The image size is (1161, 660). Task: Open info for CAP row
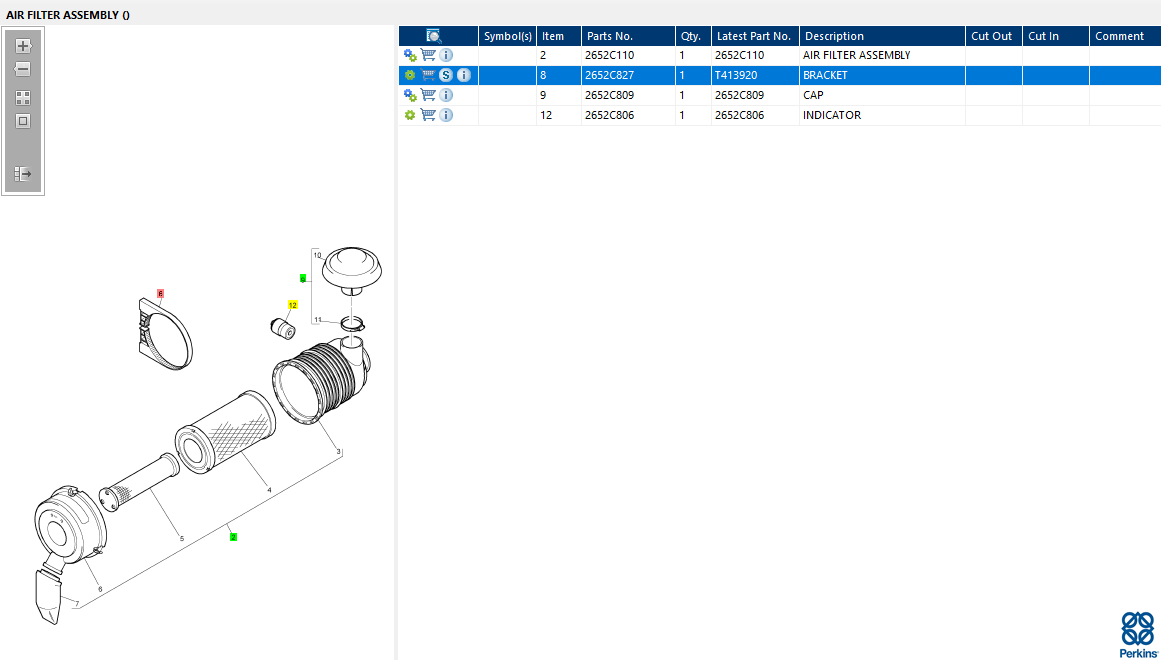pos(446,95)
